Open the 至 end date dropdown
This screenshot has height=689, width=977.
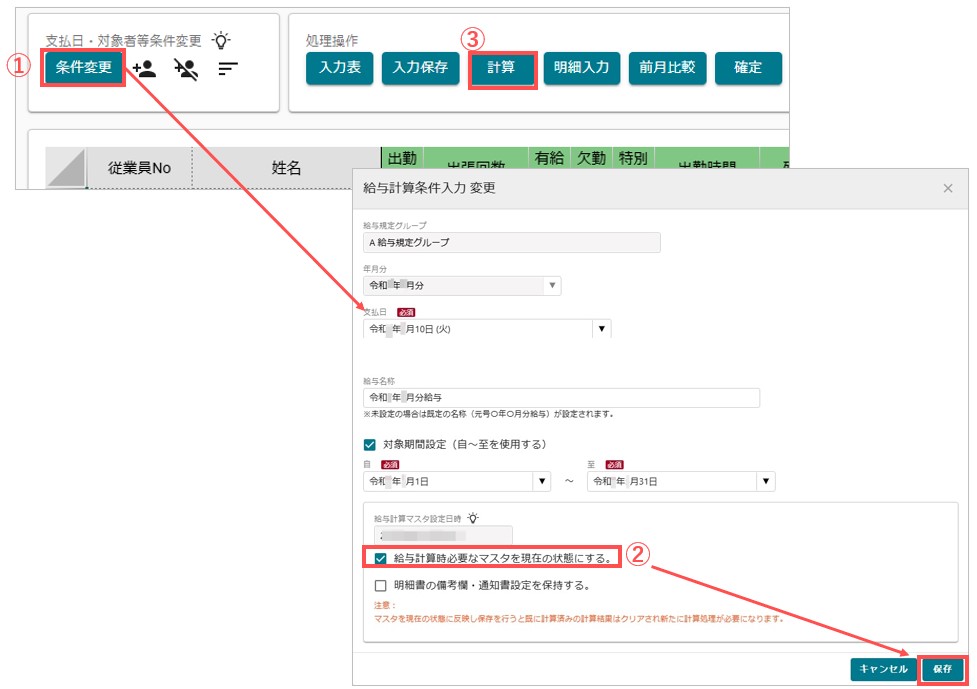click(766, 482)
